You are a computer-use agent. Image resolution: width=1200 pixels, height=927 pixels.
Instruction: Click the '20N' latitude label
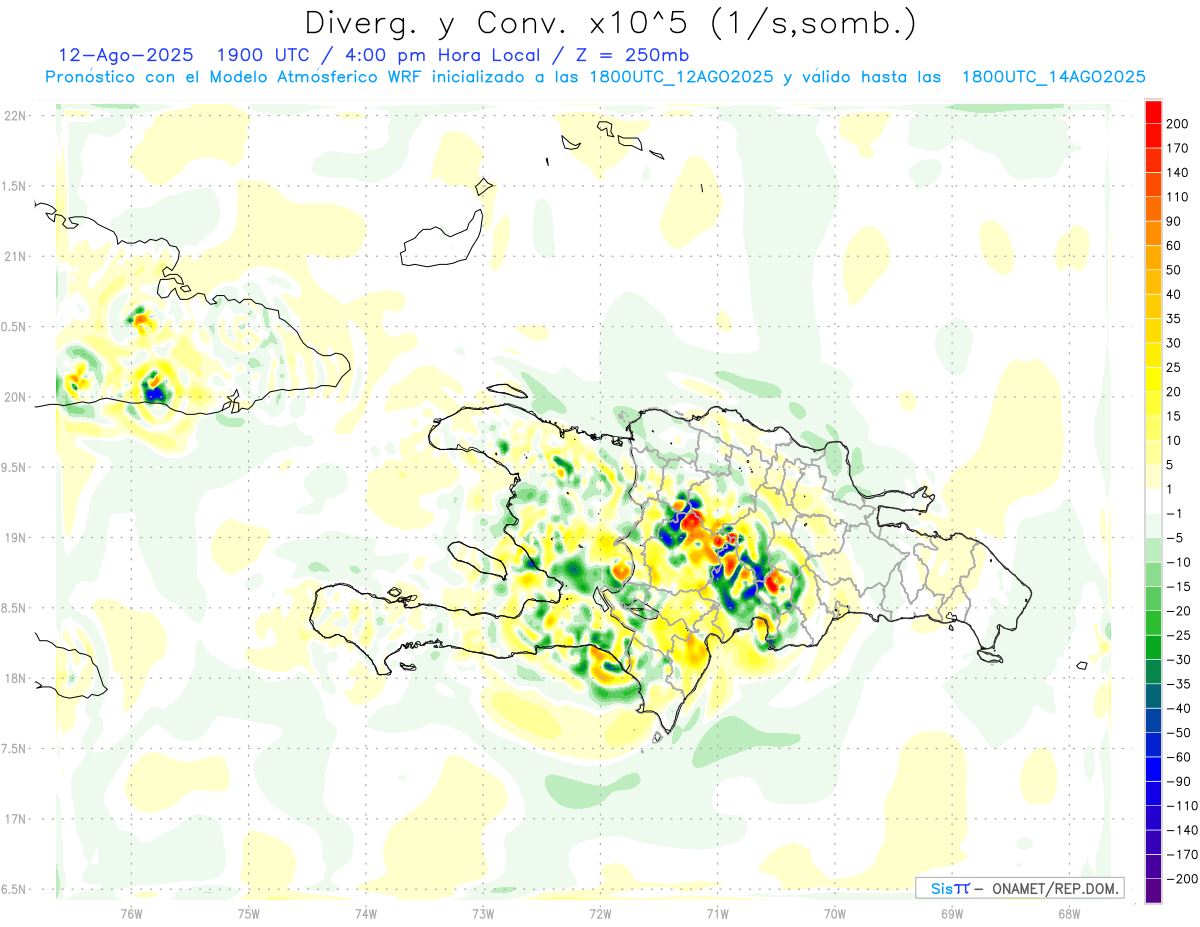14,397
